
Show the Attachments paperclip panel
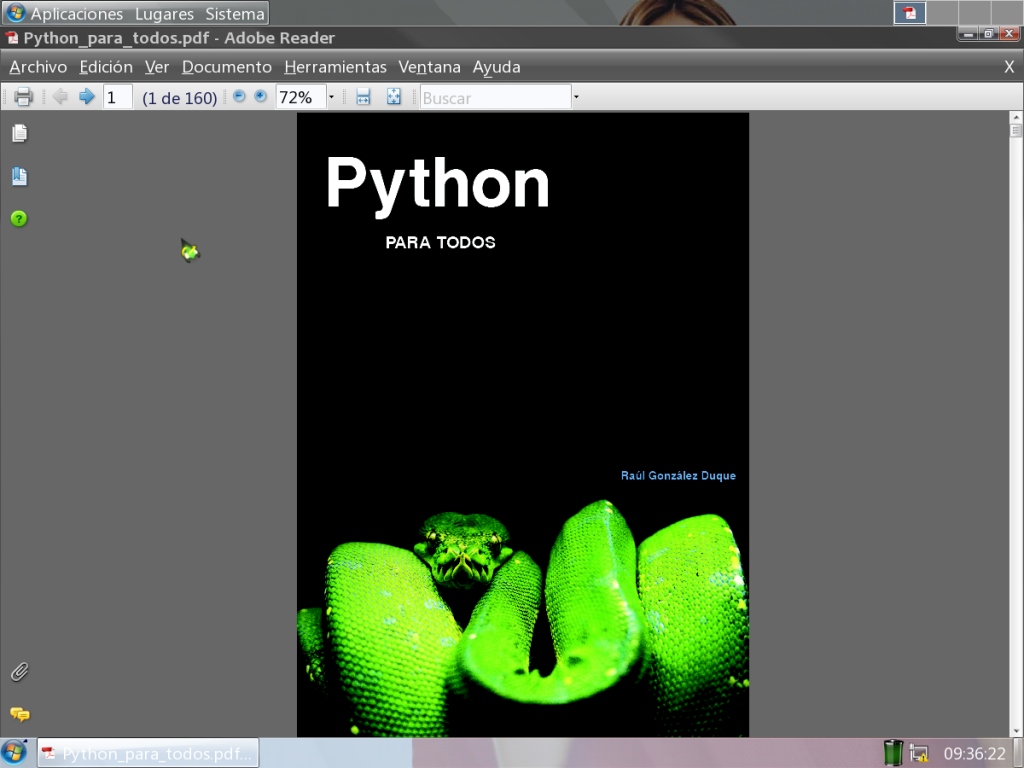click(20, 672)
